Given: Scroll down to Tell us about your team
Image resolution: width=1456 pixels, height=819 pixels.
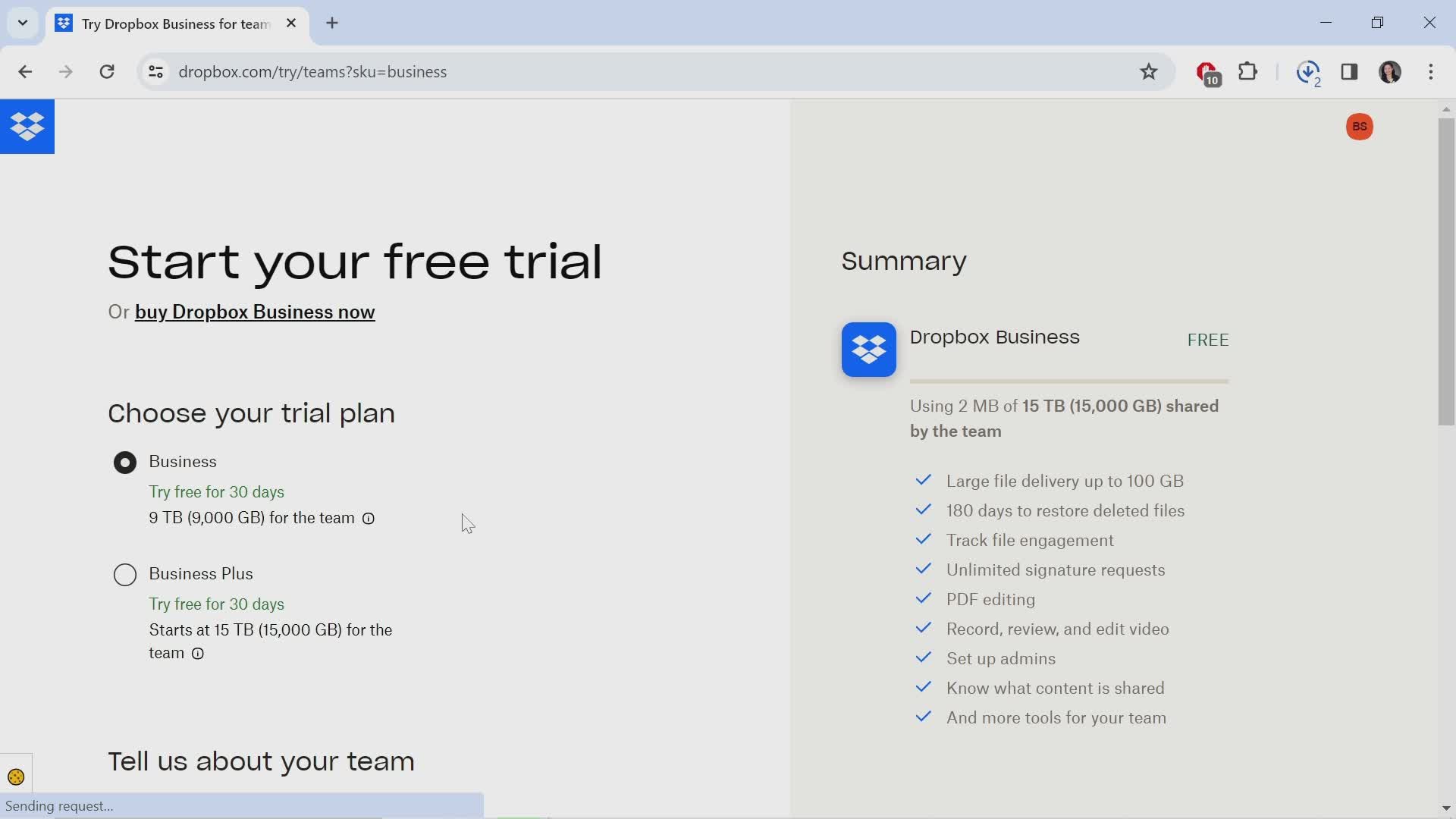Looking at the screenshot, I should click(260, 761).
